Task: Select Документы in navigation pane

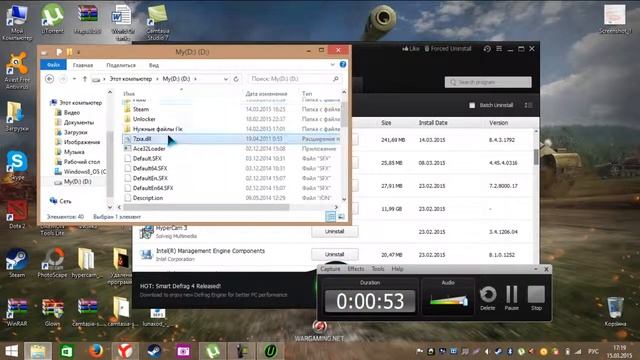Action: pos(79,122)
